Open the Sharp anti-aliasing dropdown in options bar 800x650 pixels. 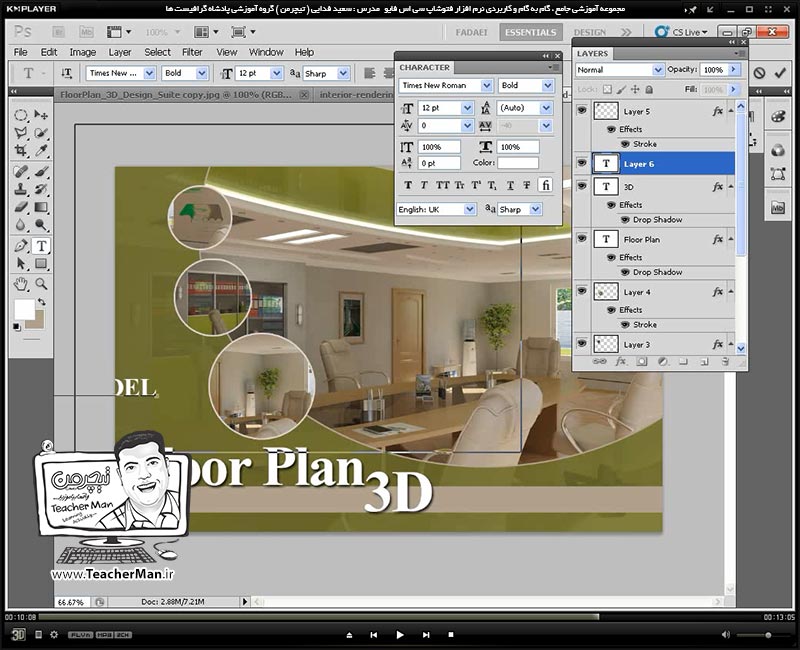343,73
